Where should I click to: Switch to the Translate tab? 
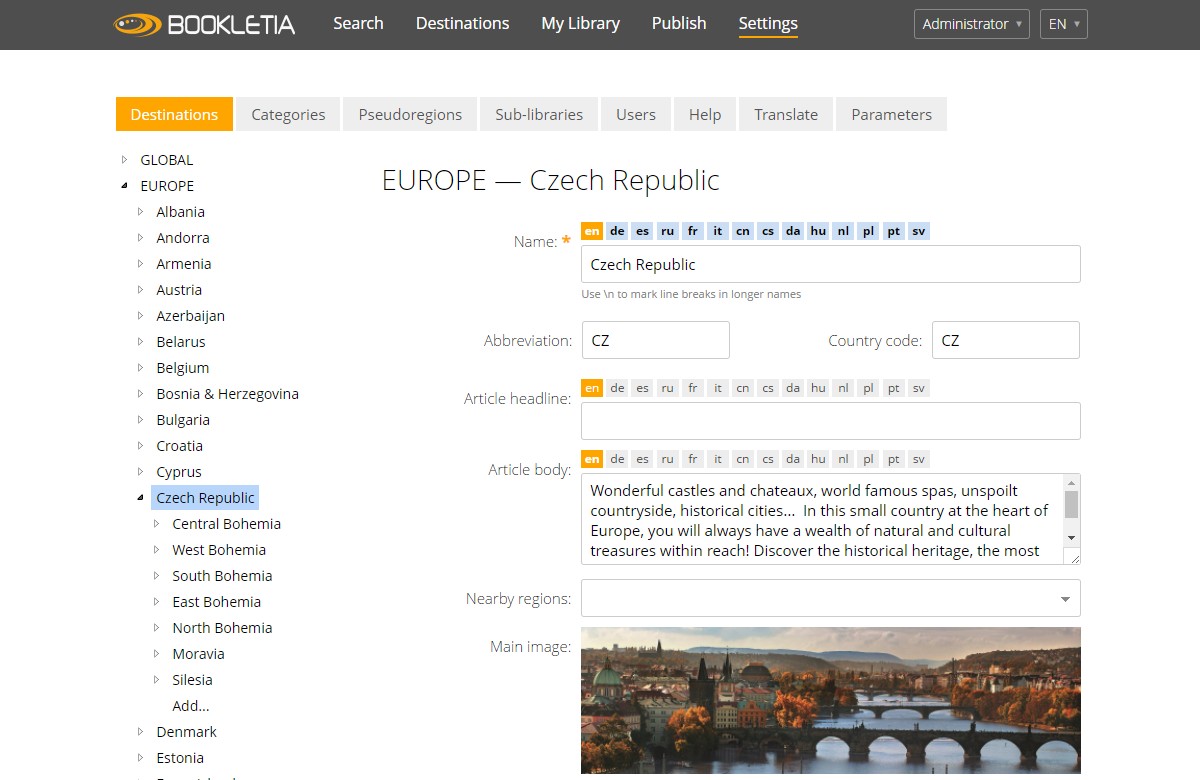coord(786,114)
